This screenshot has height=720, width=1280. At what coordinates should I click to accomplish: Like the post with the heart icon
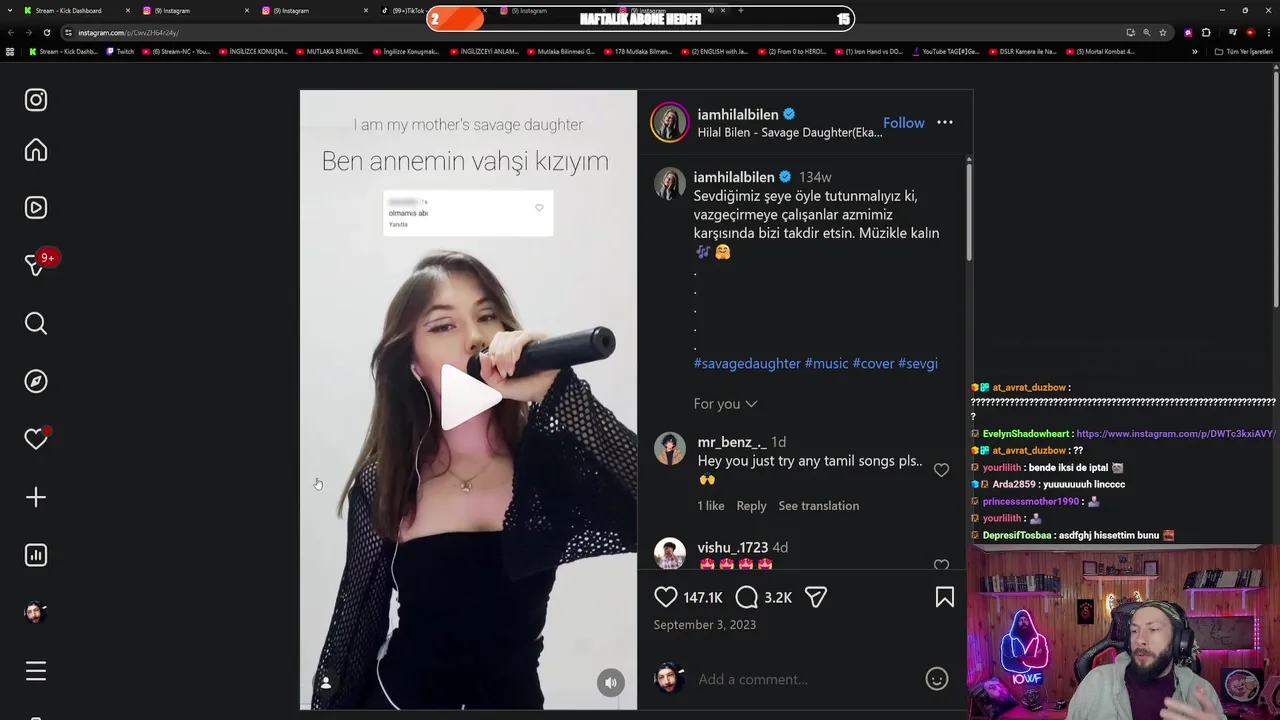pos(665,597)
